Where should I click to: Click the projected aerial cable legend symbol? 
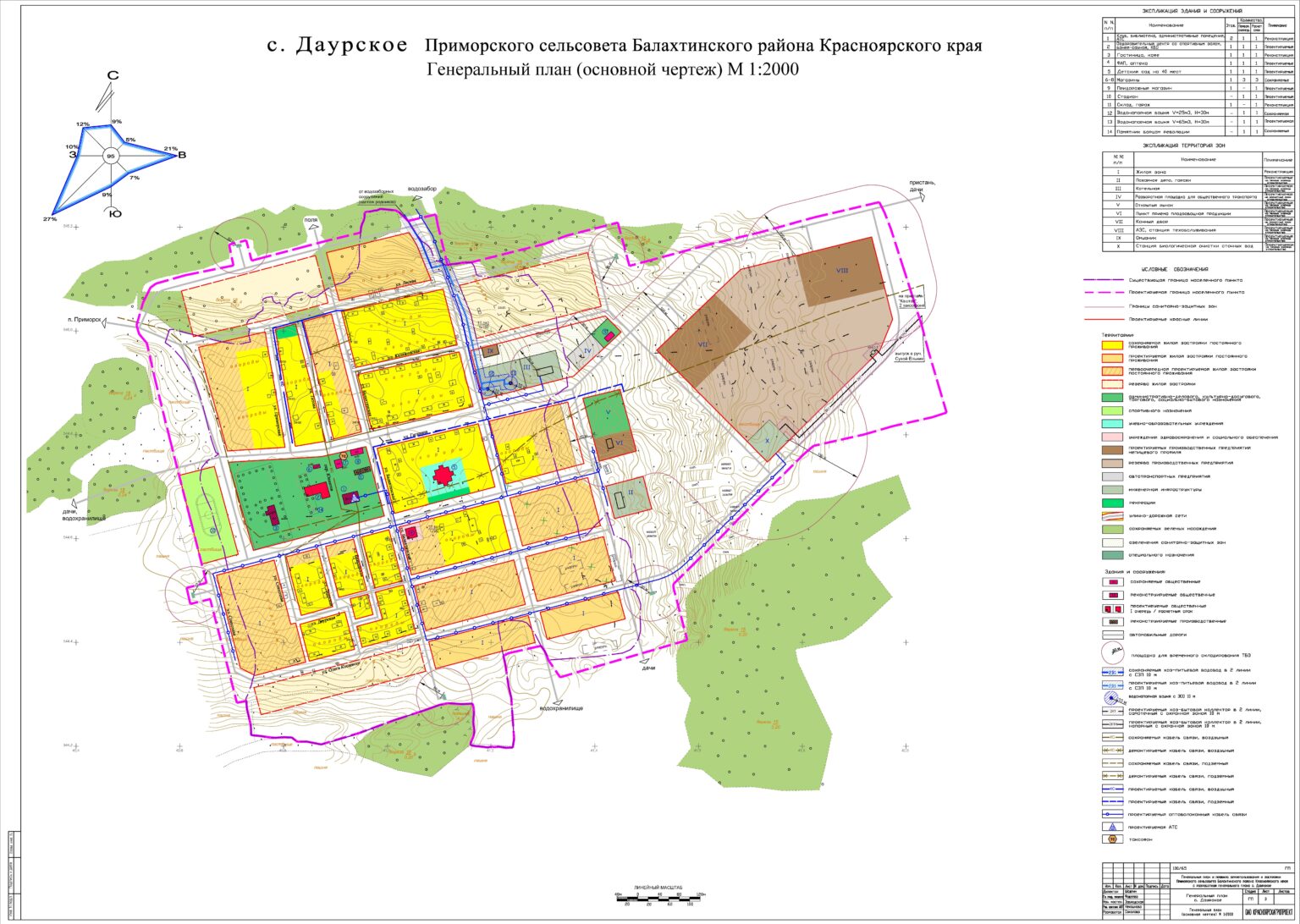(x=1113, y=789)
